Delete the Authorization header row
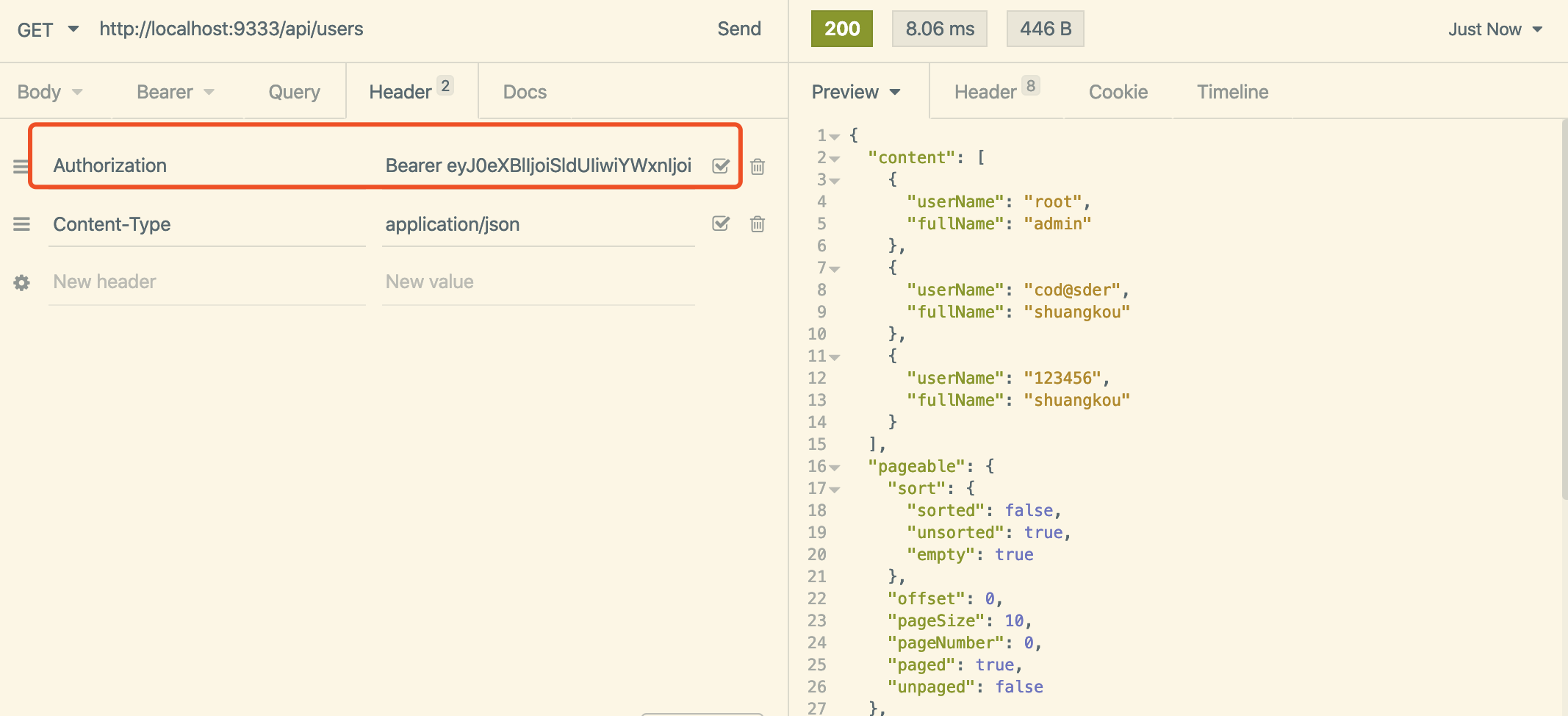 pos(758,166)
